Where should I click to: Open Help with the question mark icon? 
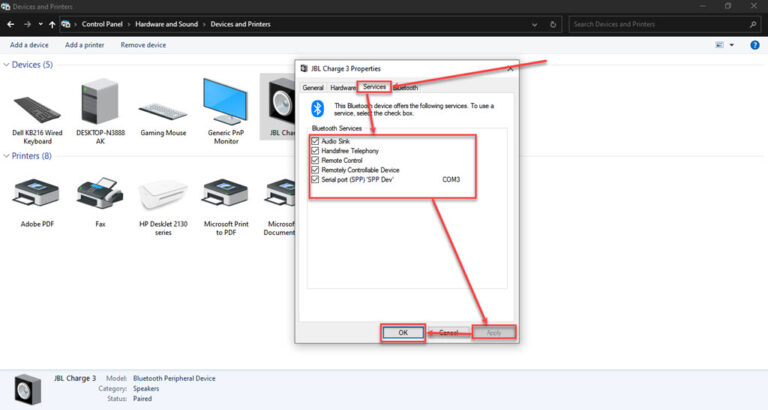[755, 45]
